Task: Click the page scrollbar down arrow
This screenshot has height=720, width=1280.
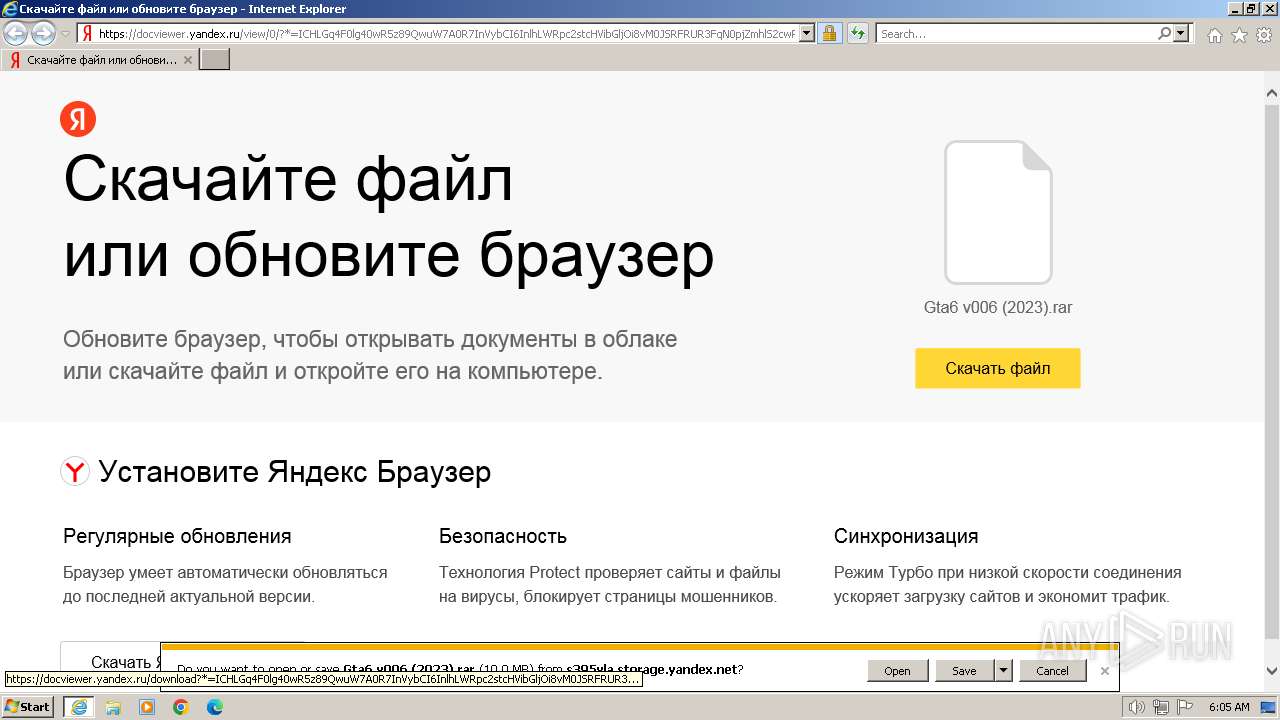Action: click(x=1272, y=671)
